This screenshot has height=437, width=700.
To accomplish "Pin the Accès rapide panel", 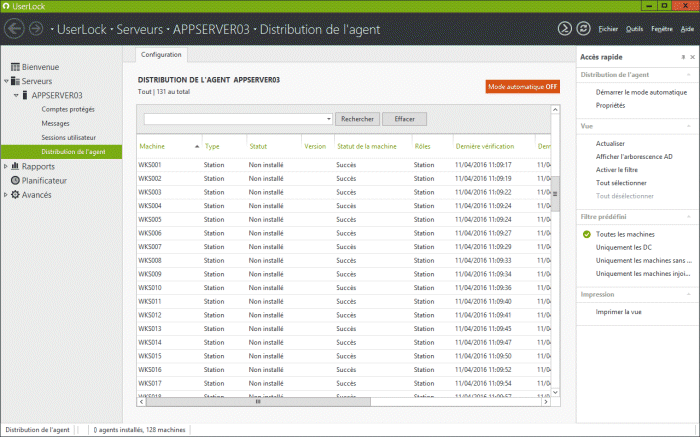I will [x=683, y=57].
